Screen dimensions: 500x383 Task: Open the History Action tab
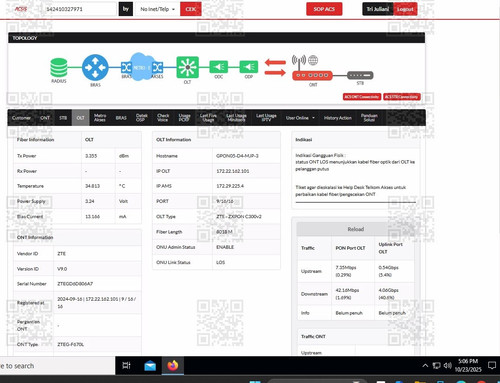click(x=338, y=118)
